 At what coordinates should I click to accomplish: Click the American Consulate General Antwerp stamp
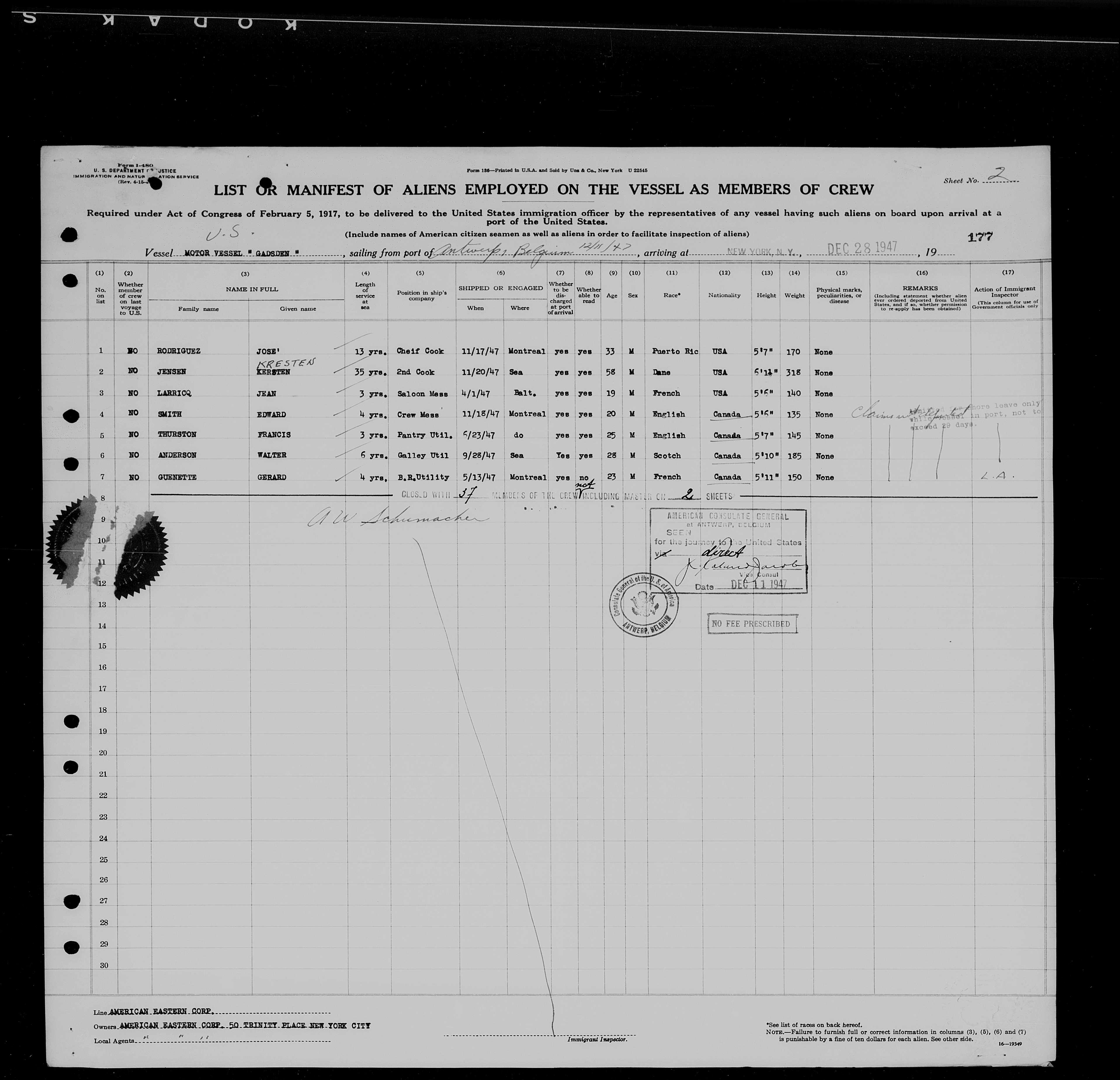click(728, 551)
